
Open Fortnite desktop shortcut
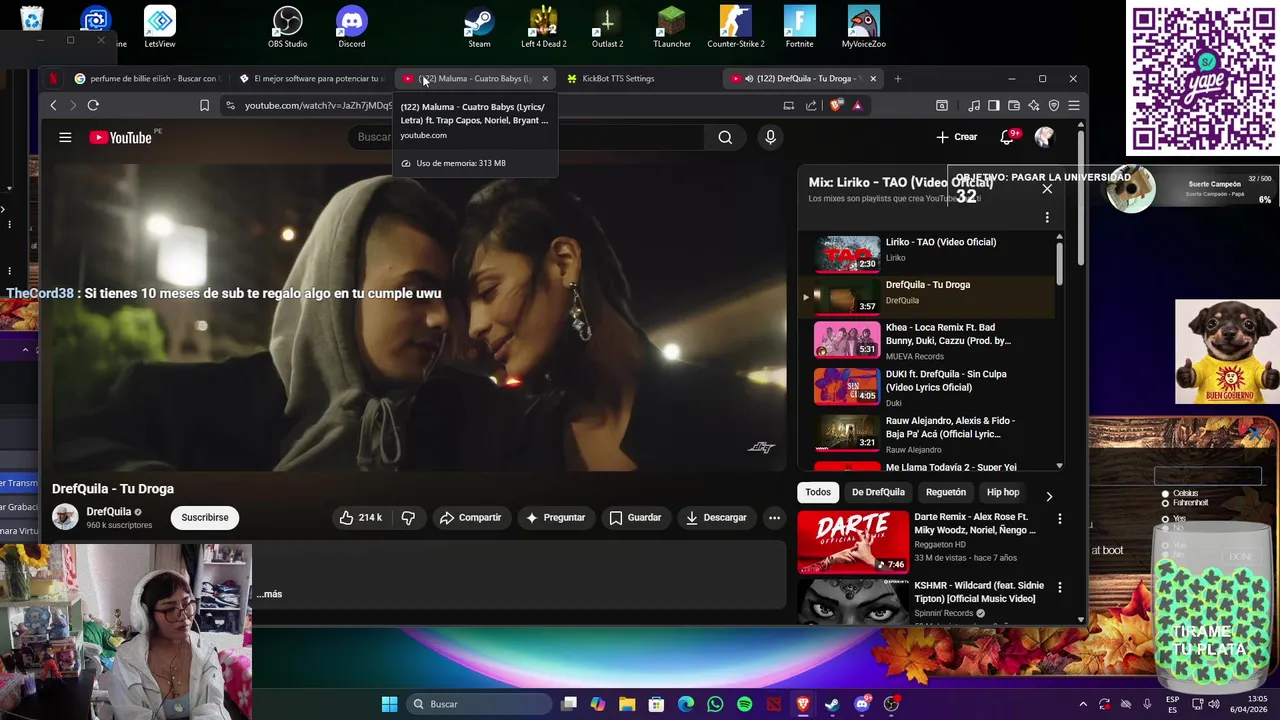click(799, 27)
